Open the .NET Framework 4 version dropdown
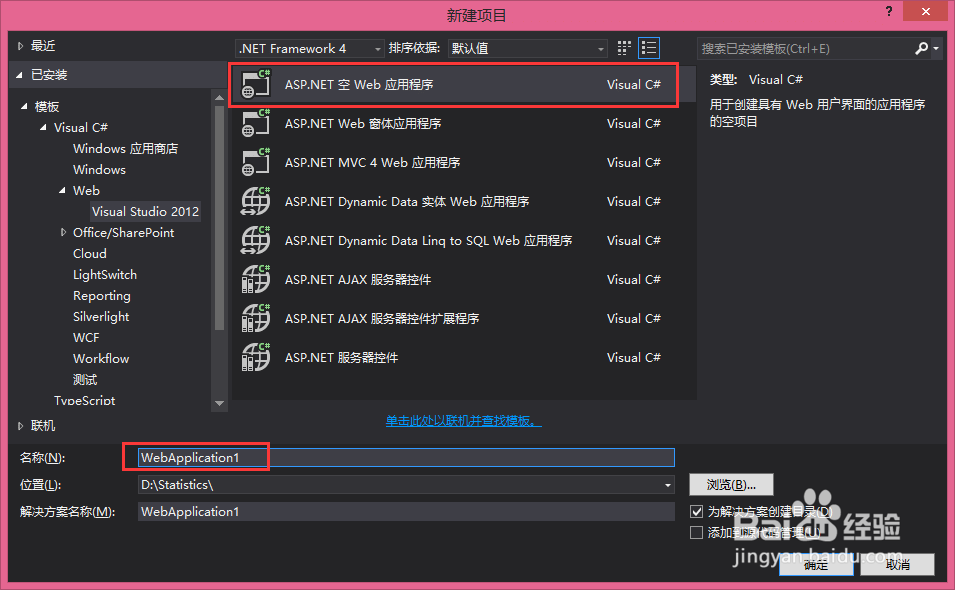955x590 pixels. click(x=309, y=48)
